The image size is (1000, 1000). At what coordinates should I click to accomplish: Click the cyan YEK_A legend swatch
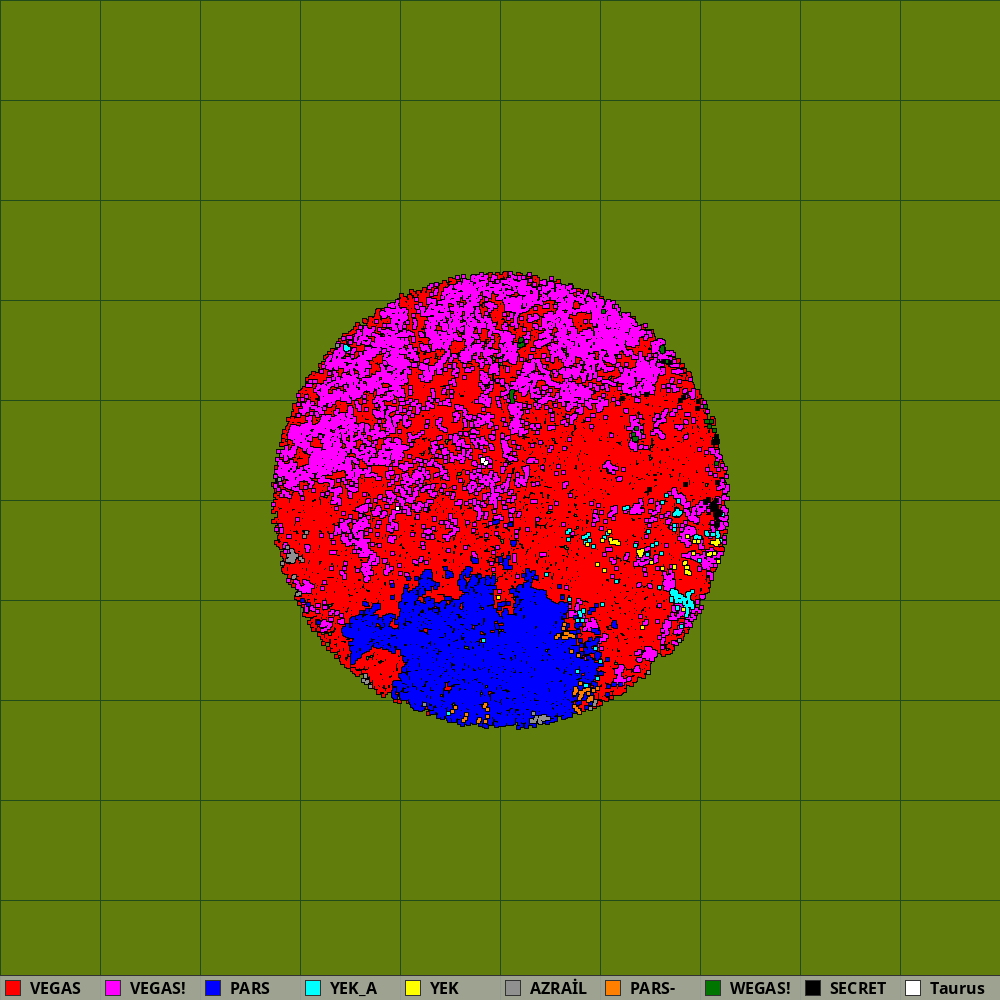point(313,988)
